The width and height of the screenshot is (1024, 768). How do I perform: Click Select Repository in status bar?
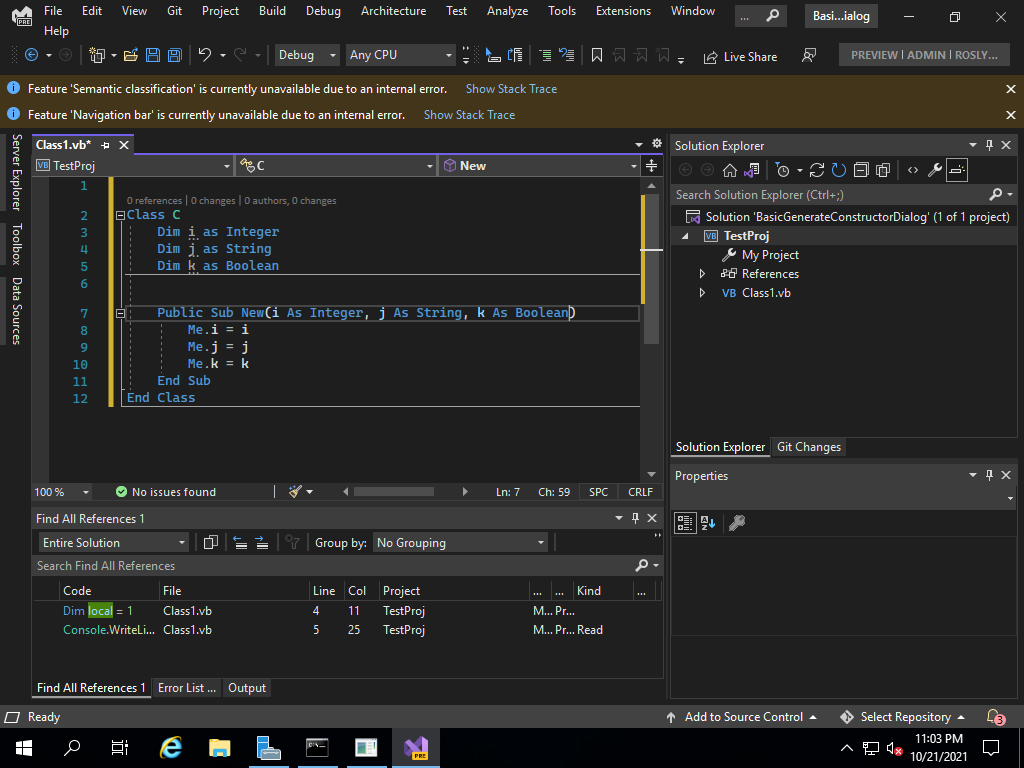click(x=903, y=717)
